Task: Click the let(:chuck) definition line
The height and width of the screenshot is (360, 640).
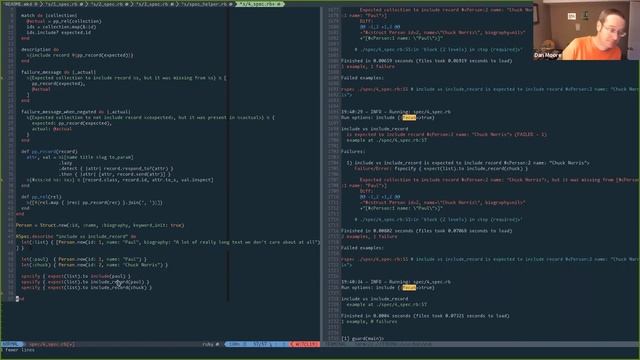Action: coord(94,265)
